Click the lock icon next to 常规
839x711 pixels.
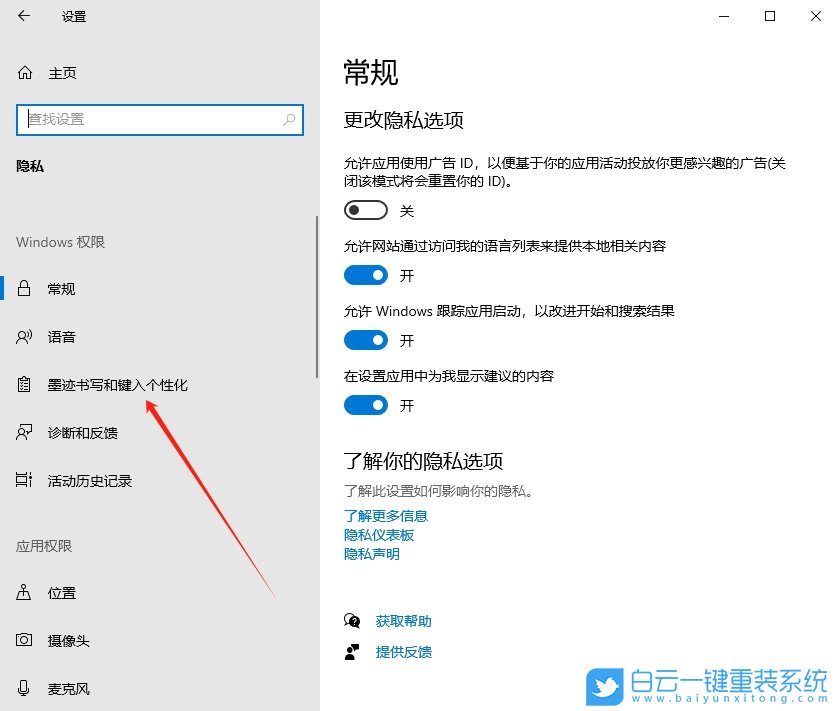pos(24,289)
